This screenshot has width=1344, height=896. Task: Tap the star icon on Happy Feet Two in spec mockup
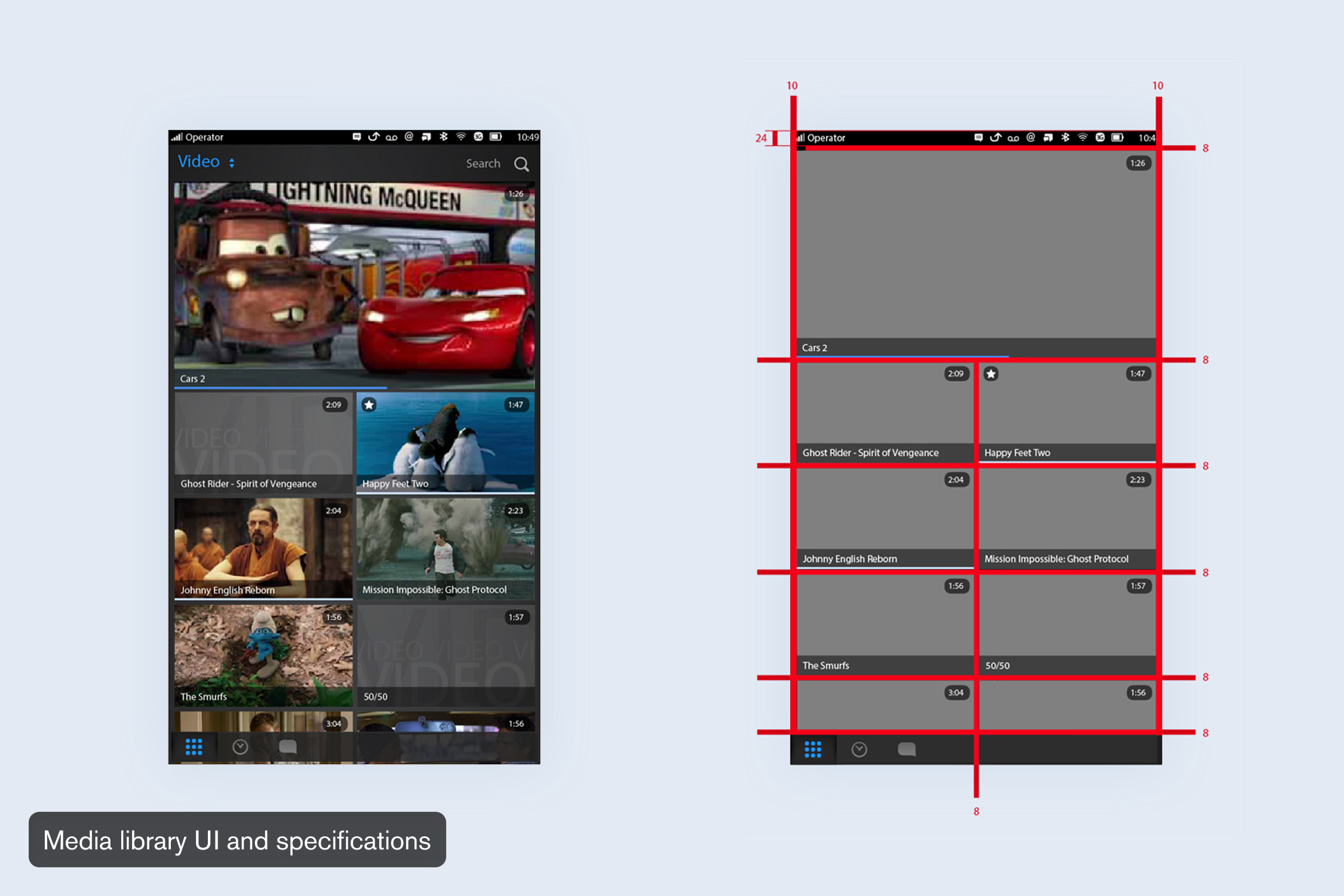coord(991,374)
